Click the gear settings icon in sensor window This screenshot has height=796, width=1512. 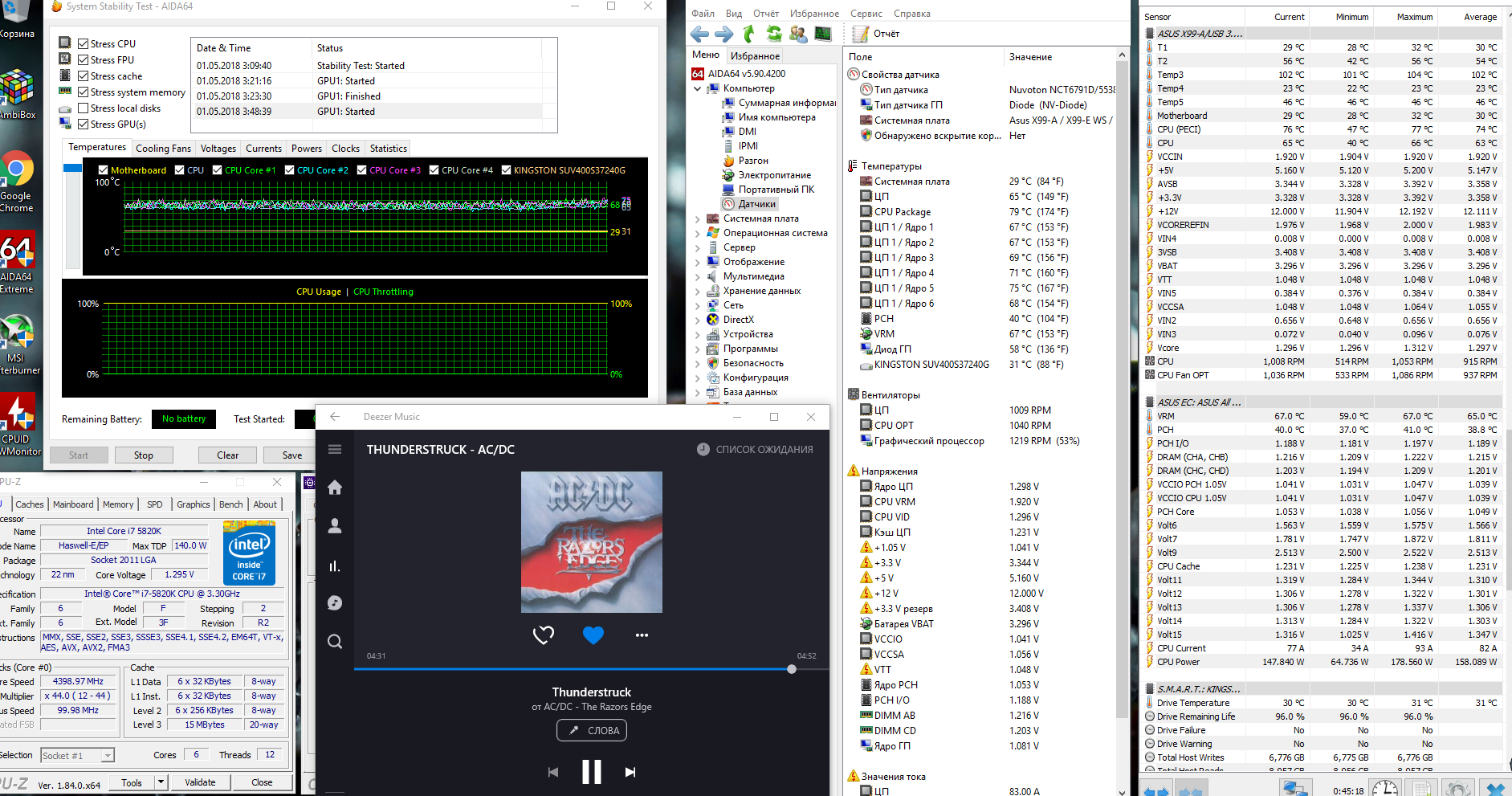[x=1457, y=789]
